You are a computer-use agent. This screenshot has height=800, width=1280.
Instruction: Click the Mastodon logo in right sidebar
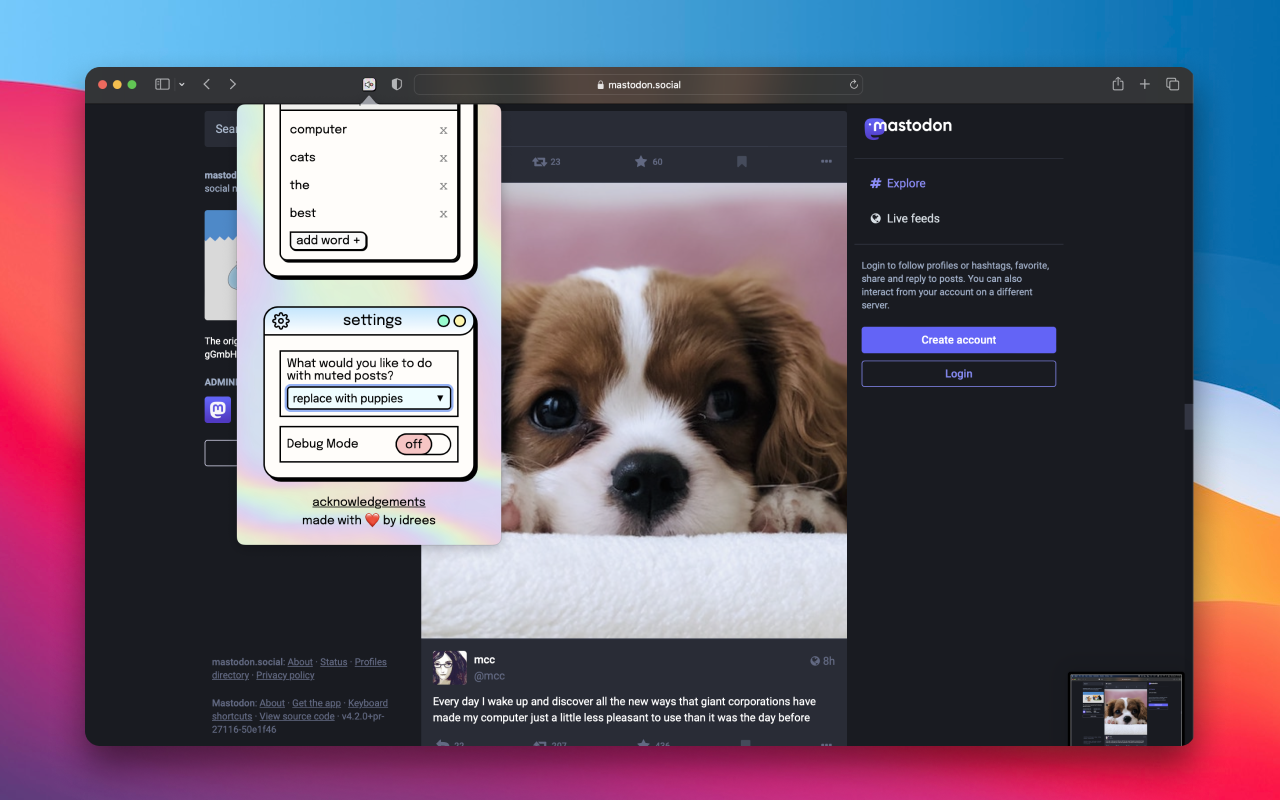tap(908, 127)
